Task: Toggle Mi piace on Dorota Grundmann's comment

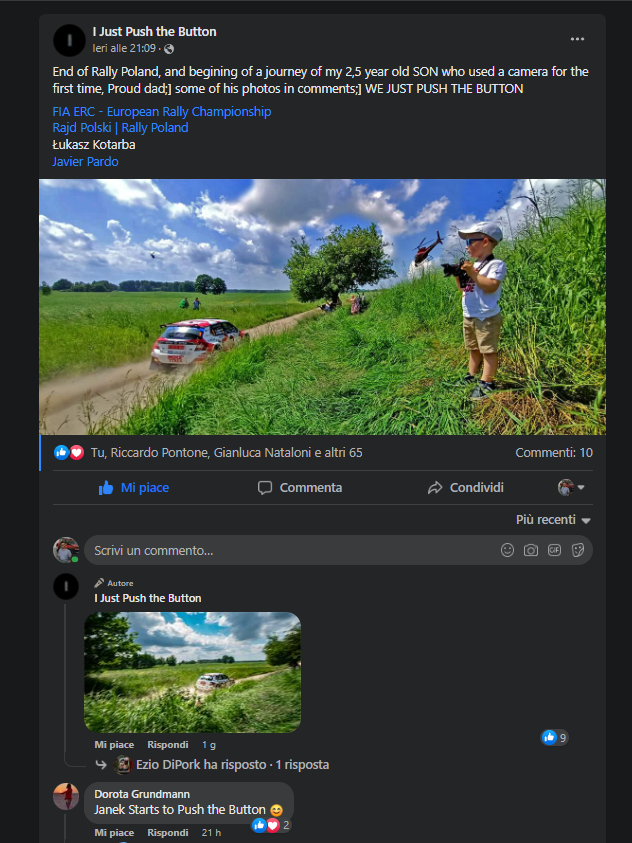Action: pyautogui.click(x=114, y=833)
